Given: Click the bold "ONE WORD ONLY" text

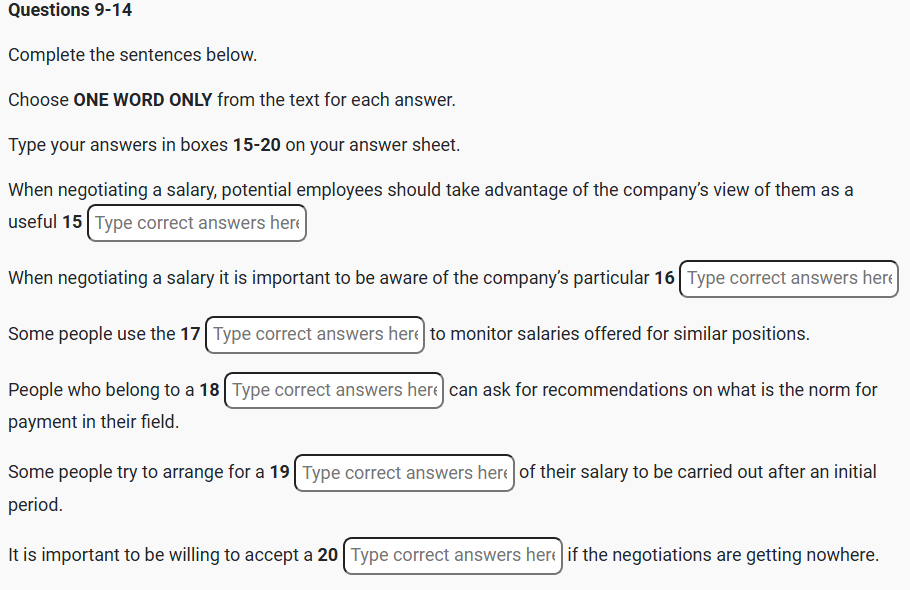Looking at the screenshot, I should pos(142,100).
